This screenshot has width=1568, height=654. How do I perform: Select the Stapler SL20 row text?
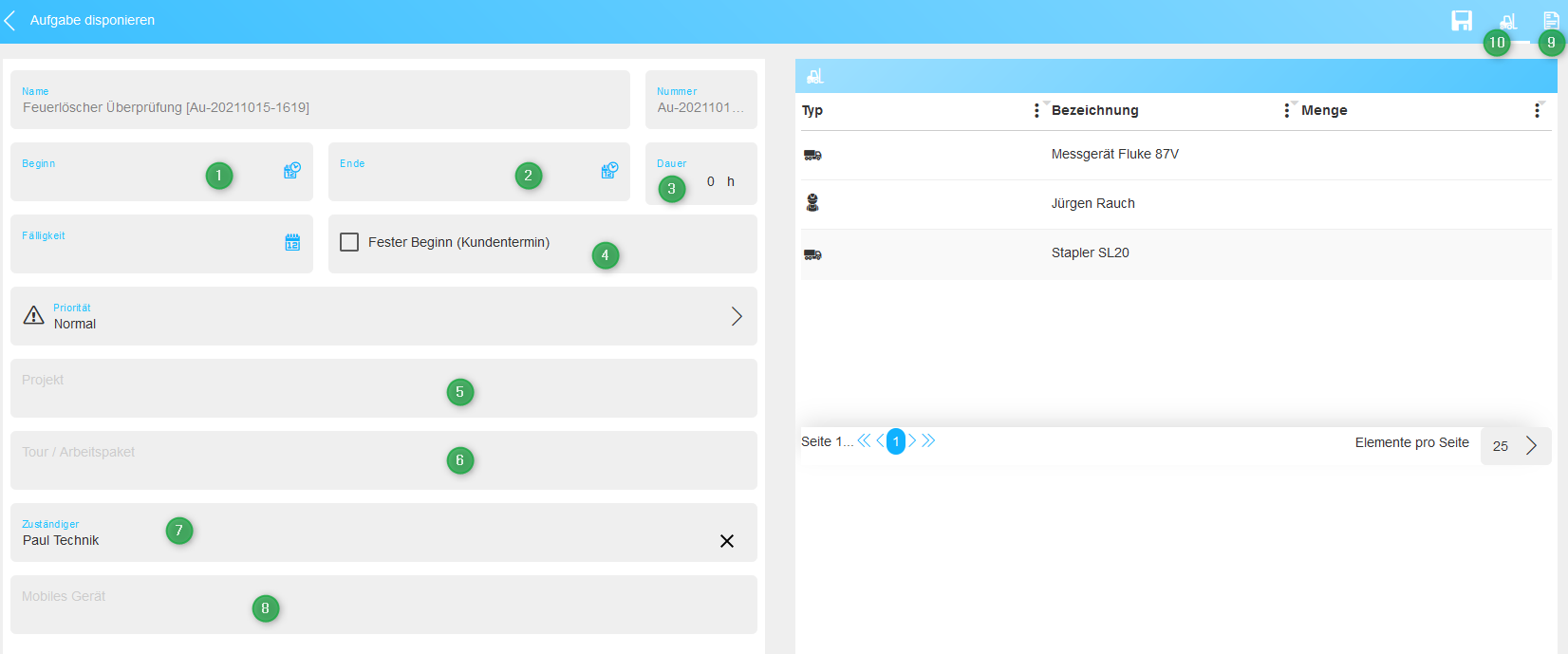pos(1090,252)
